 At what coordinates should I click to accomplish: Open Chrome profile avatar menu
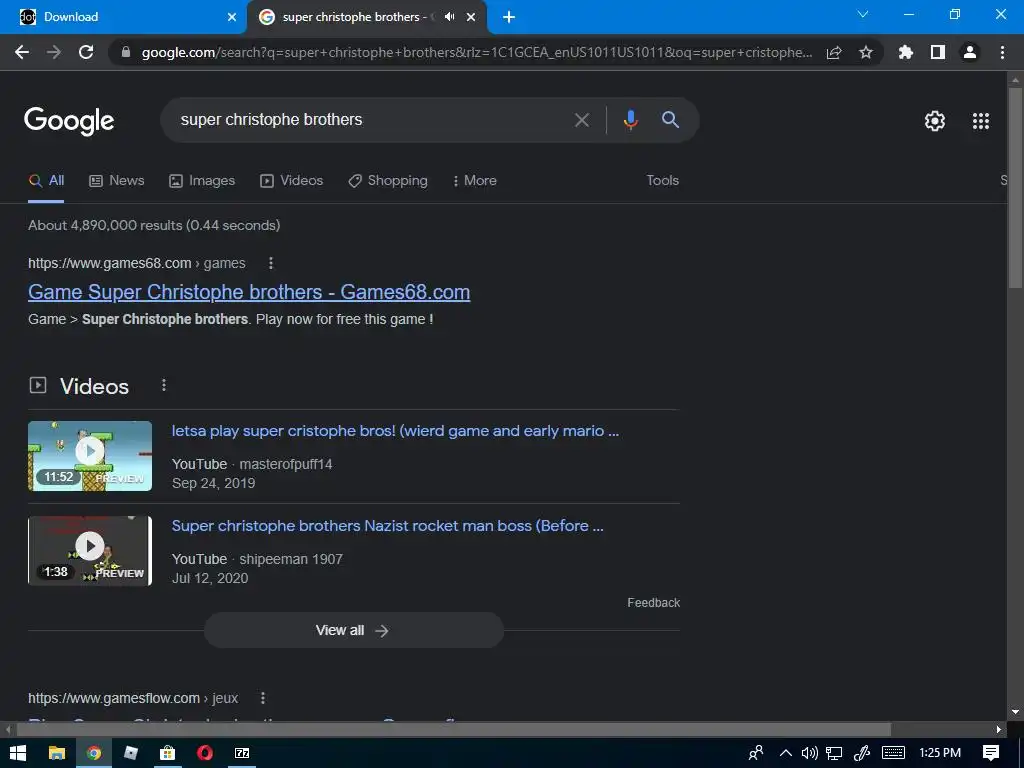[970, 52]
